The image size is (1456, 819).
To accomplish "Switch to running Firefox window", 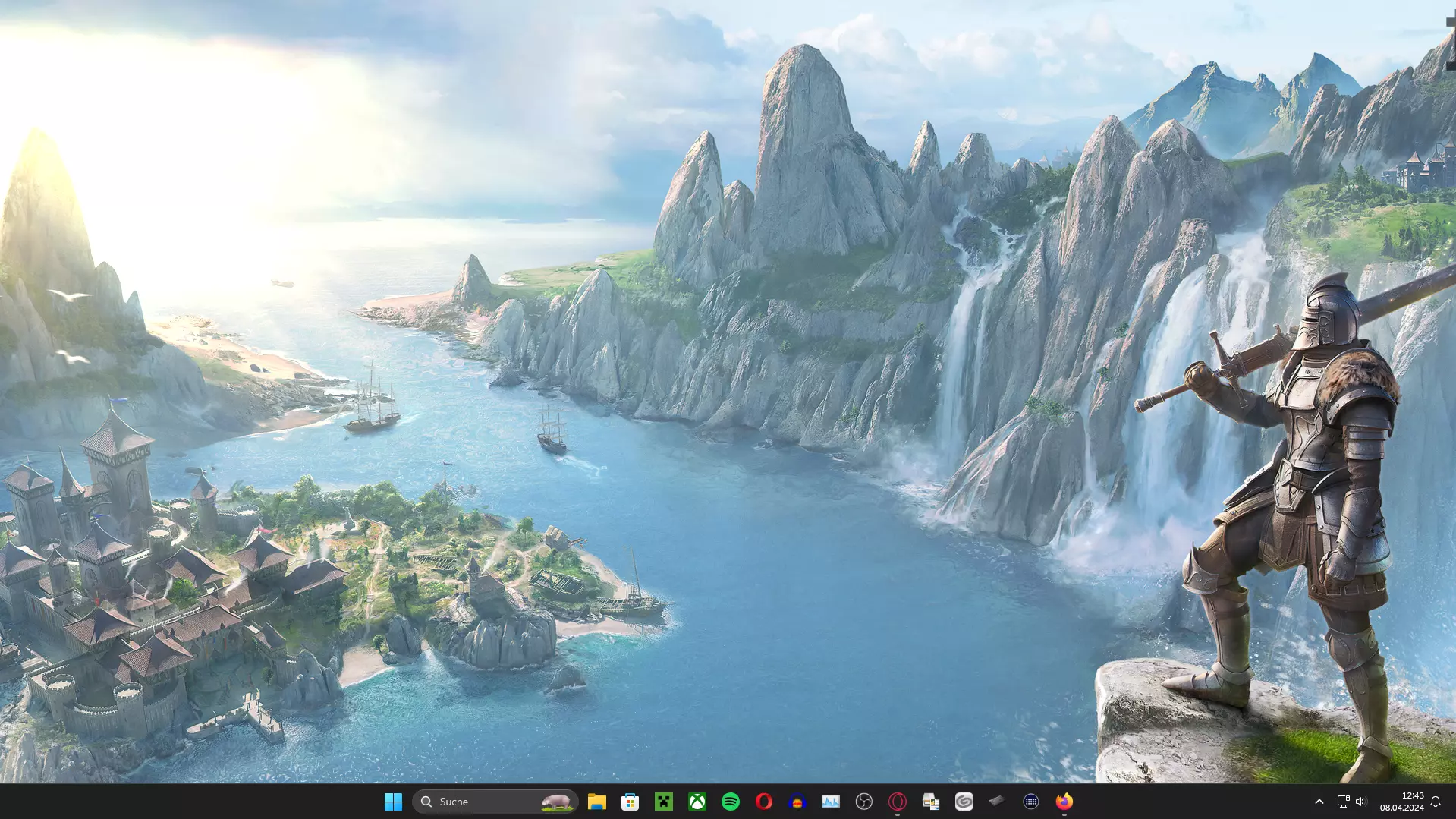I will pyautogui.click(x=1064, y=802).
